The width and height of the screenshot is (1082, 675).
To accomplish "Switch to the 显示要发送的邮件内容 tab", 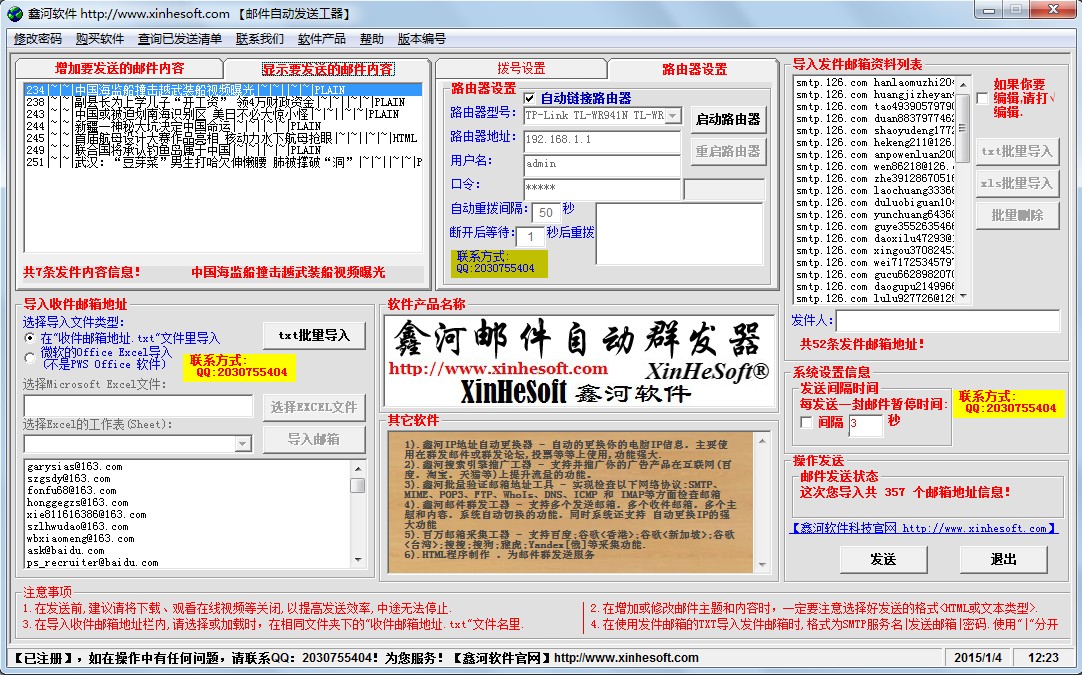I will [327, 69].
